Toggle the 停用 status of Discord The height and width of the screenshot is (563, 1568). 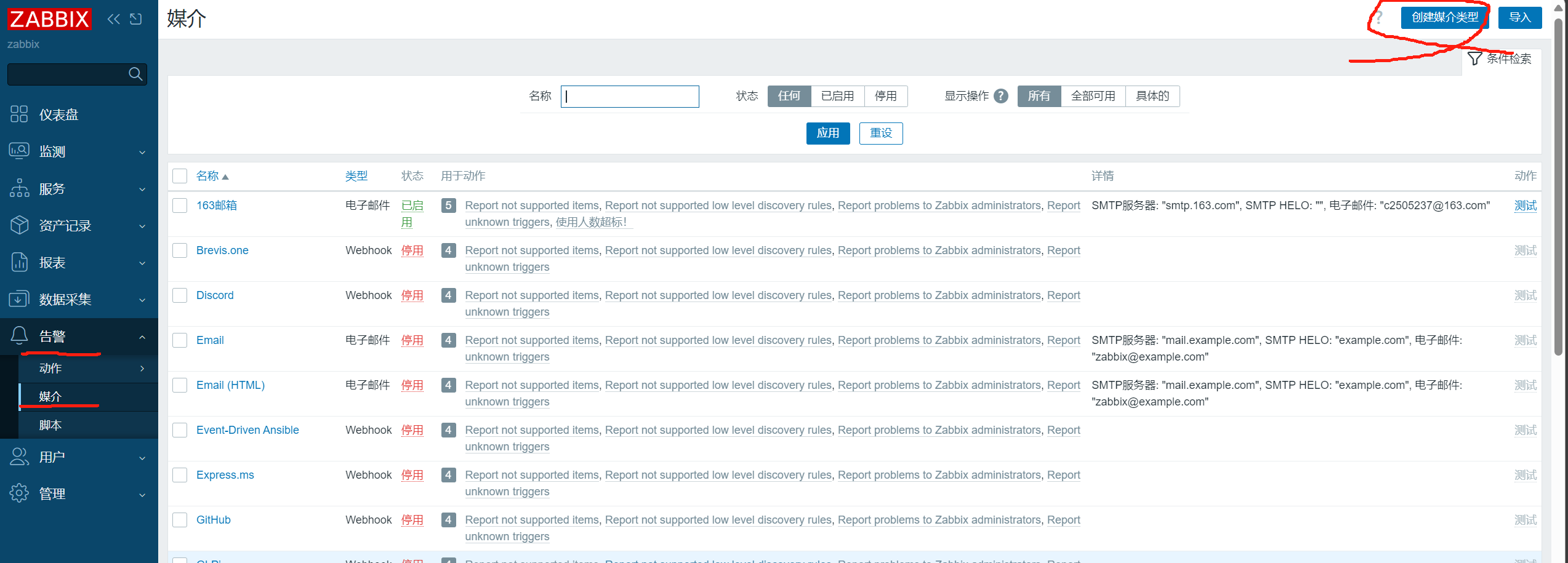412,295
